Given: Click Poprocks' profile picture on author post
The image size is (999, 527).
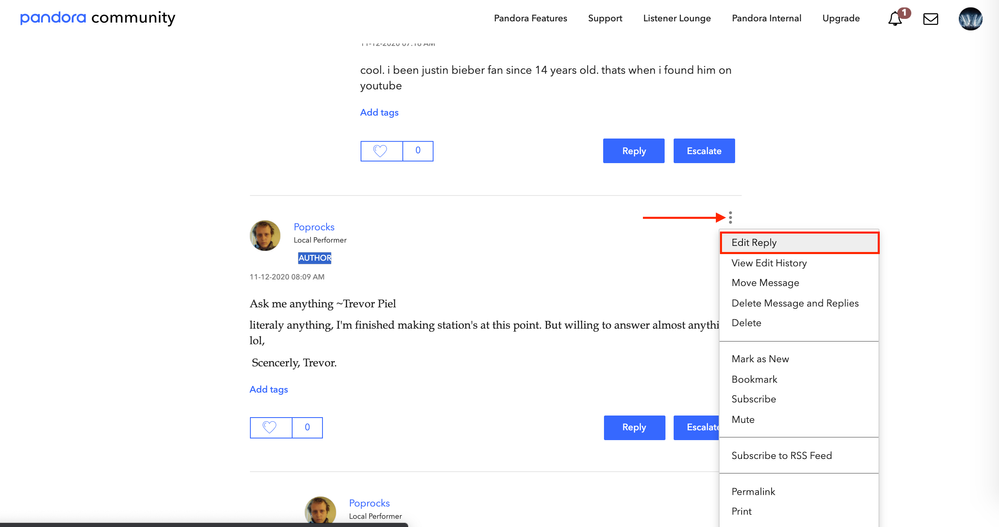Looking at the screenshot, I should 265,235.
